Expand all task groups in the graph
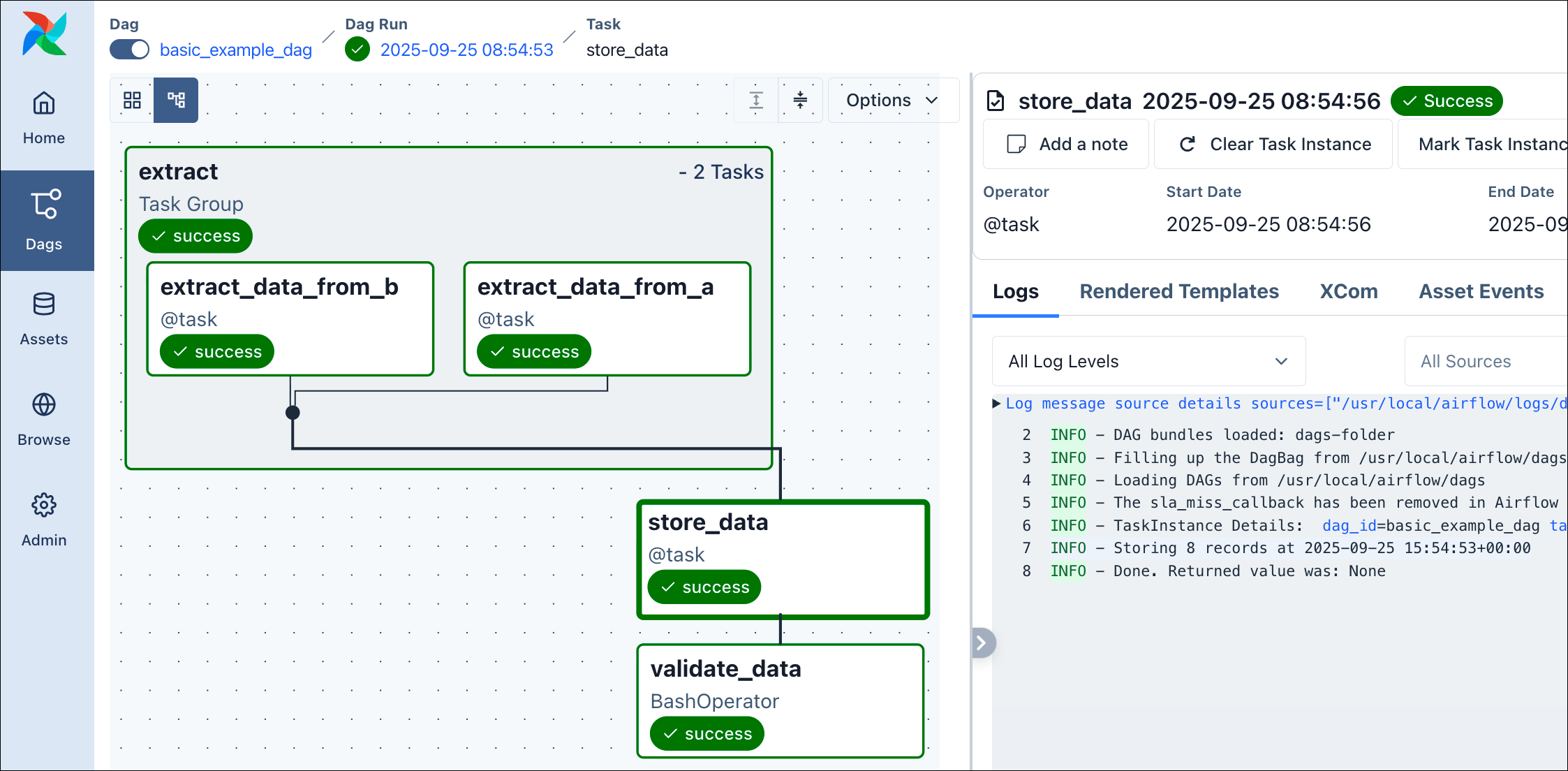The height and width of the screenshot is (771, 1568). (755, 100)
